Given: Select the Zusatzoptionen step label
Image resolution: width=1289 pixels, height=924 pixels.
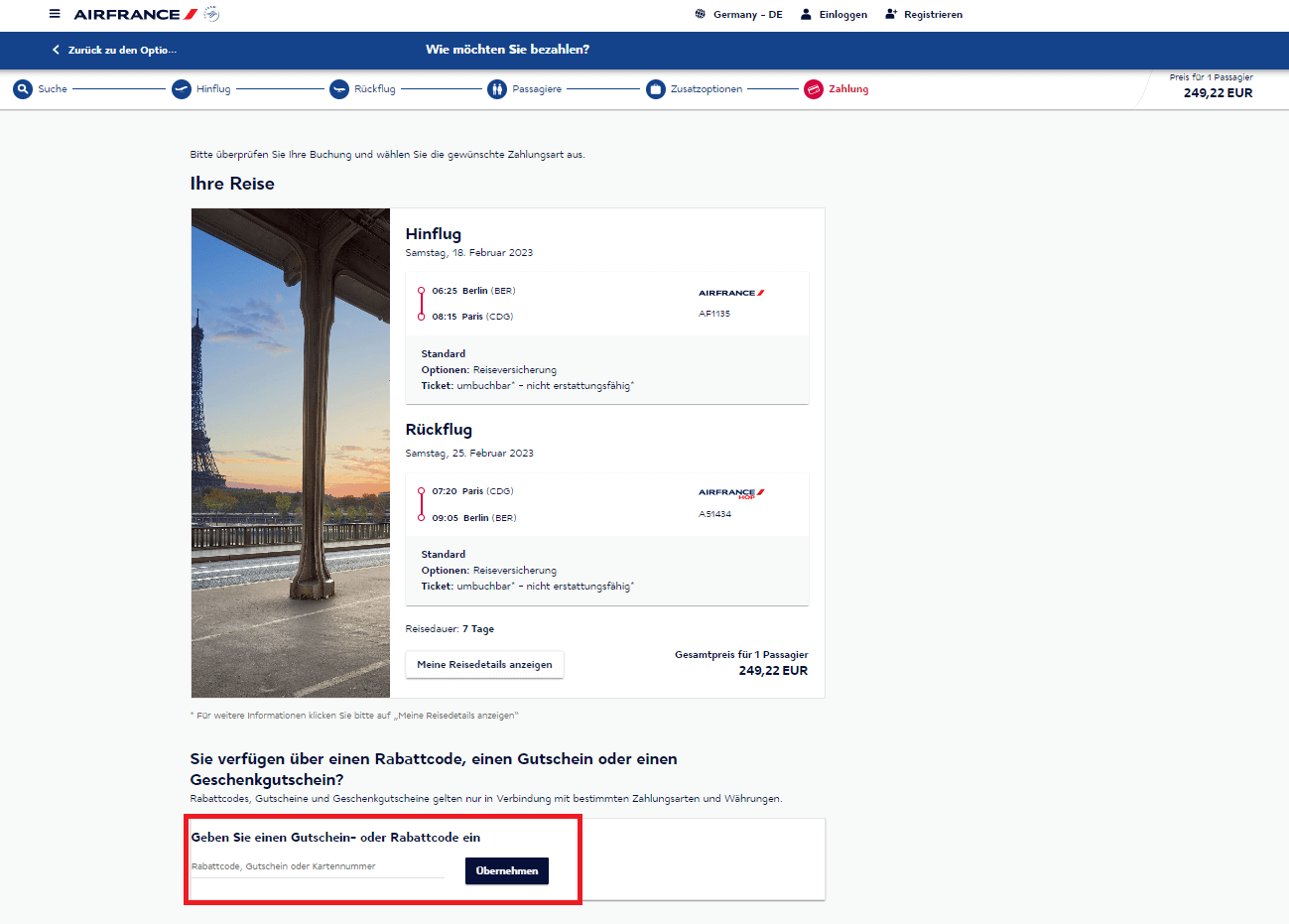Looking at the screenshot, I should 707,89.
